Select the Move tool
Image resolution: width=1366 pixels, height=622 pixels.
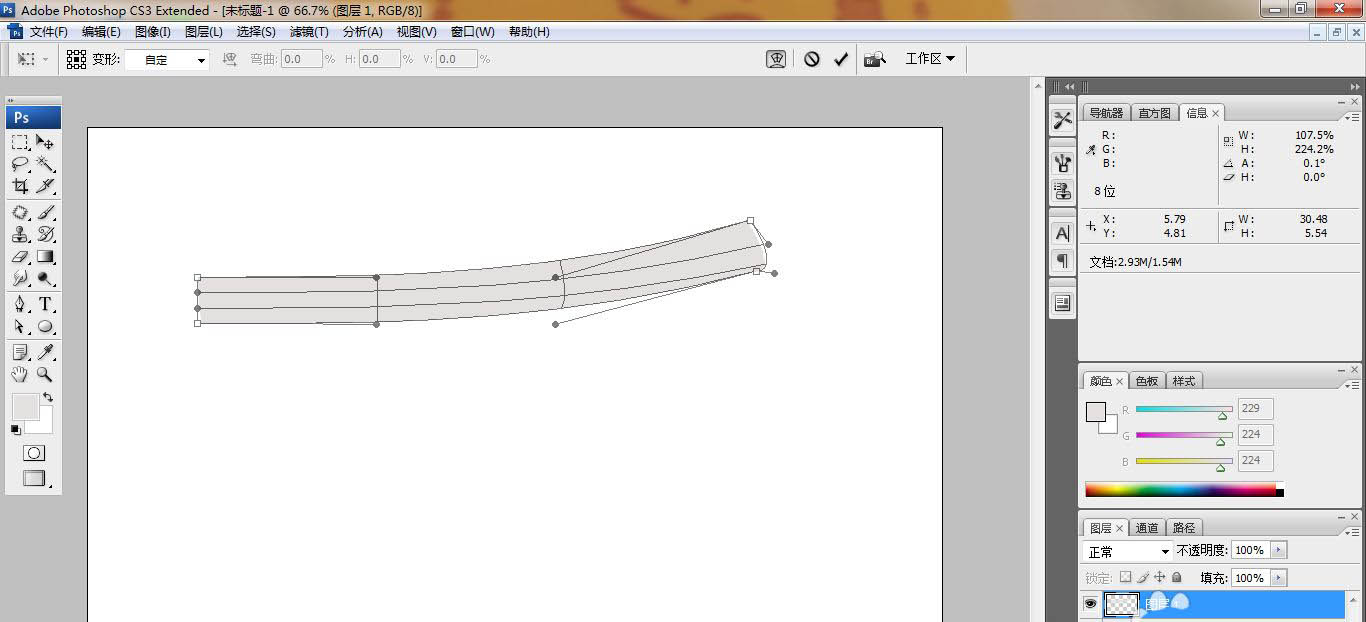pos(45,142)
